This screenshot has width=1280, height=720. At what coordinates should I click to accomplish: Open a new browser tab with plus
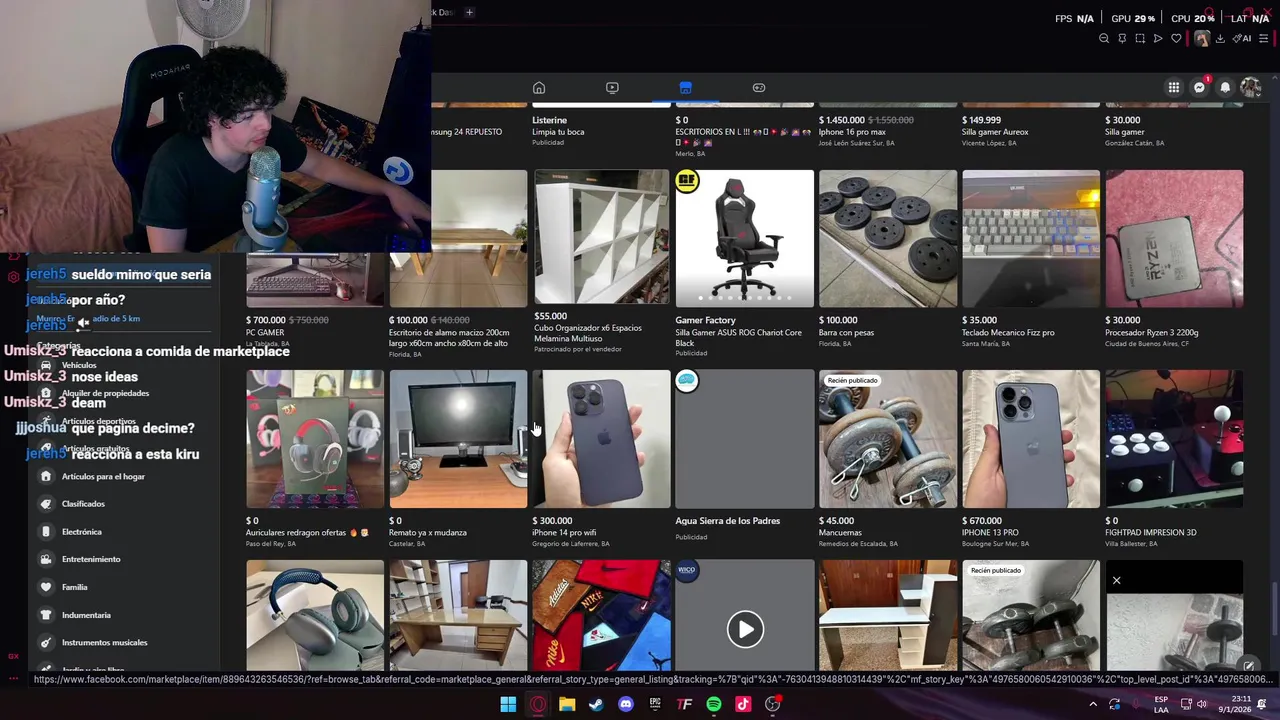[469, 12]
